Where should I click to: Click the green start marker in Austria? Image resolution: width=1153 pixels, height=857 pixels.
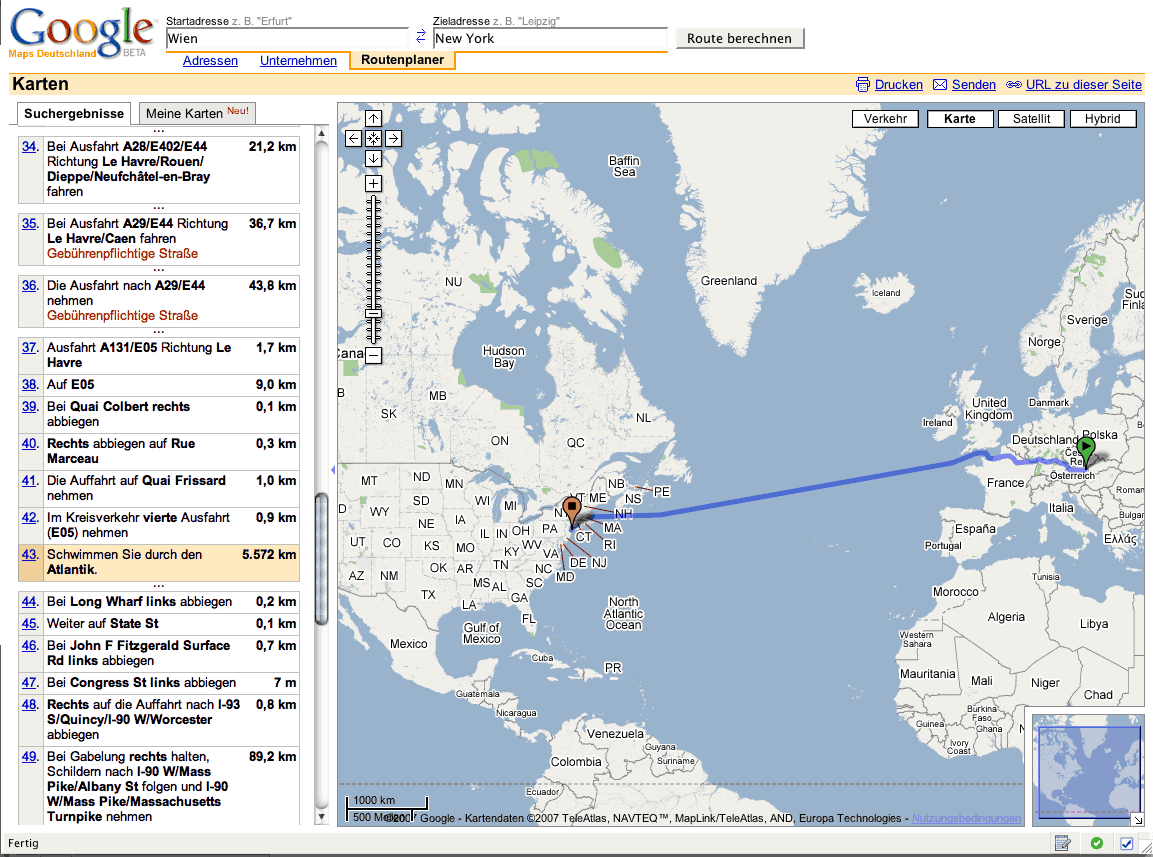(1085, 451)
